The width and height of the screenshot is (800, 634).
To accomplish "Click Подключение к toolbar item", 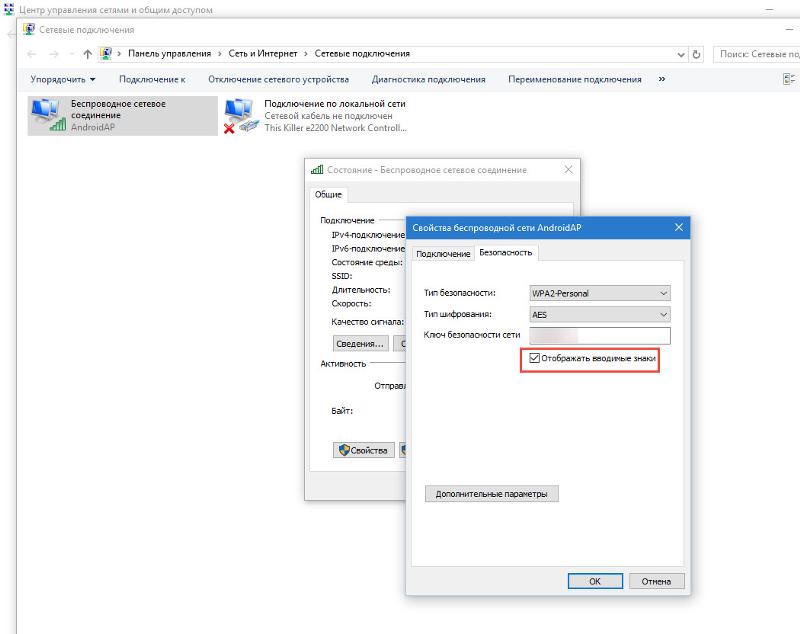I will 152,80.
